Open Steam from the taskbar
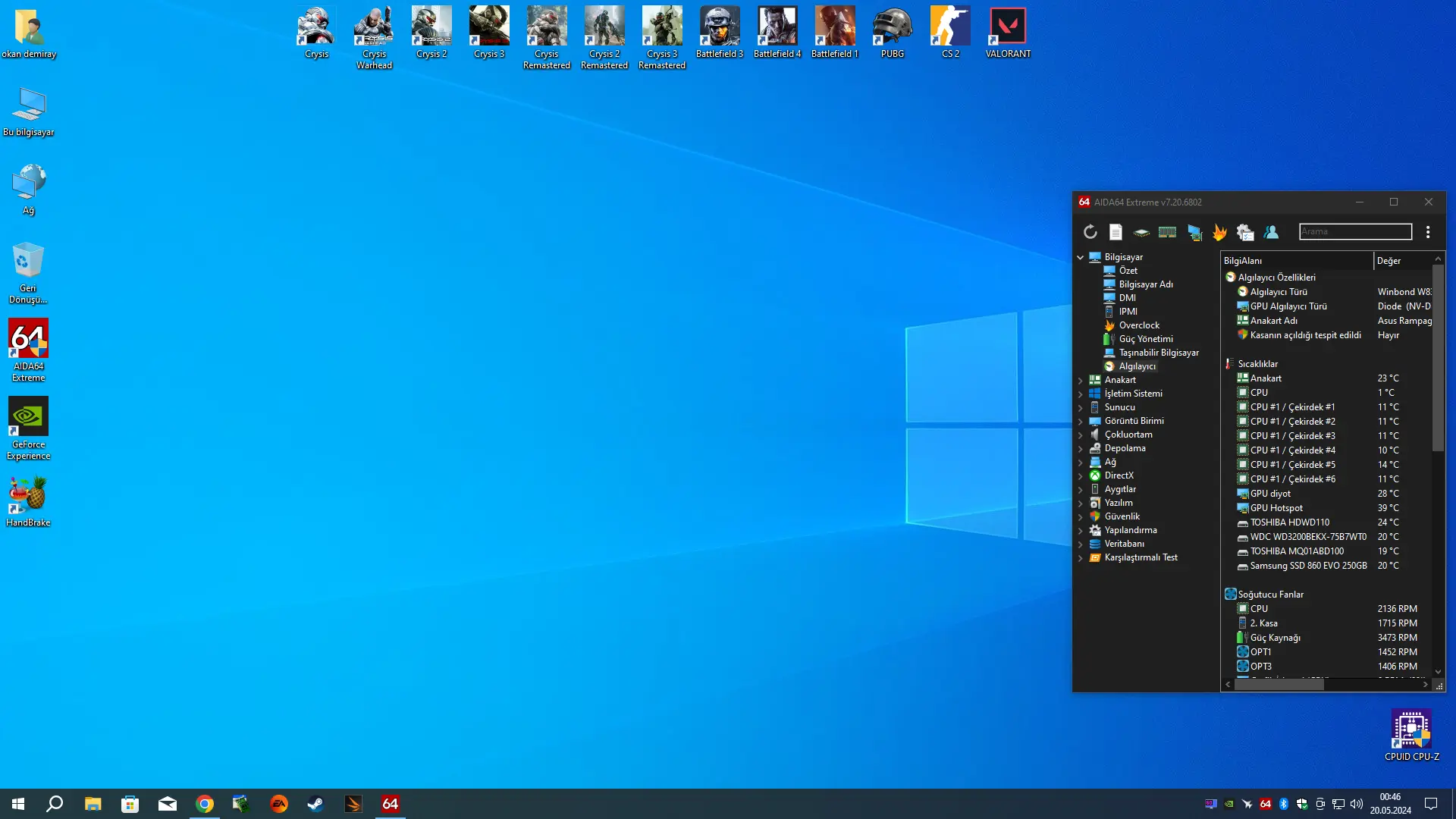Viewport: 1456px width, 819px height. pyautogui.click(x=315, y=804)
